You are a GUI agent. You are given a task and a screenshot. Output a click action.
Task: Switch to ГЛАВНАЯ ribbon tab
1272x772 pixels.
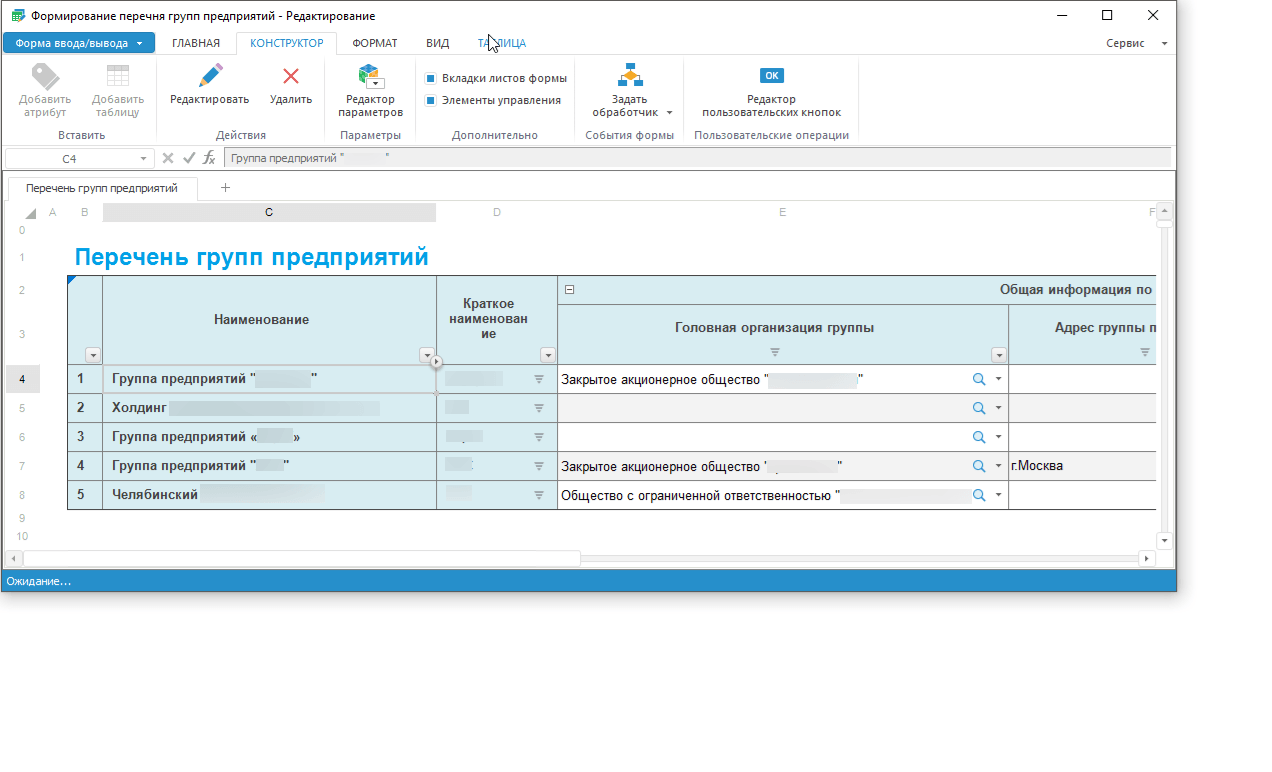click(196, 43)
